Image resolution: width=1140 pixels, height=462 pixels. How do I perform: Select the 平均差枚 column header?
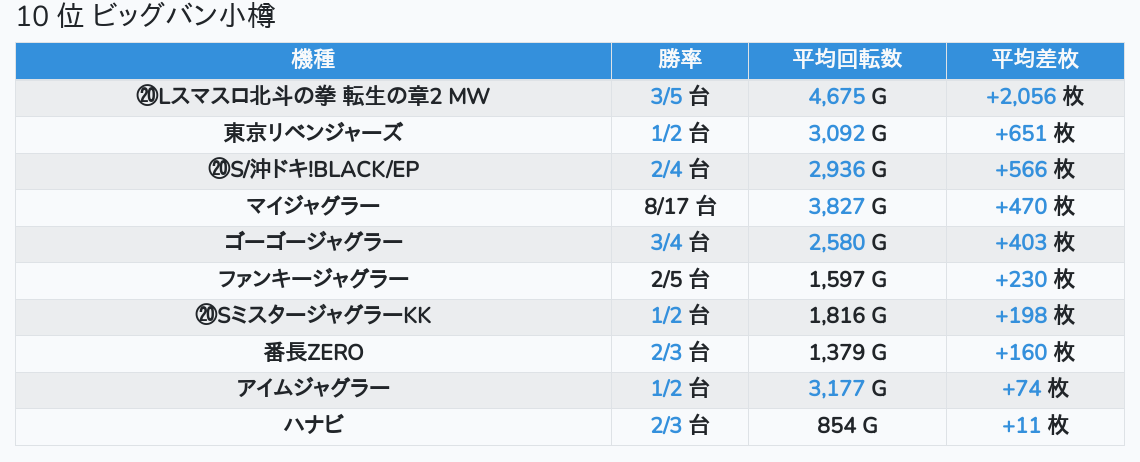pyautogui.click(x=1034, y=60)
